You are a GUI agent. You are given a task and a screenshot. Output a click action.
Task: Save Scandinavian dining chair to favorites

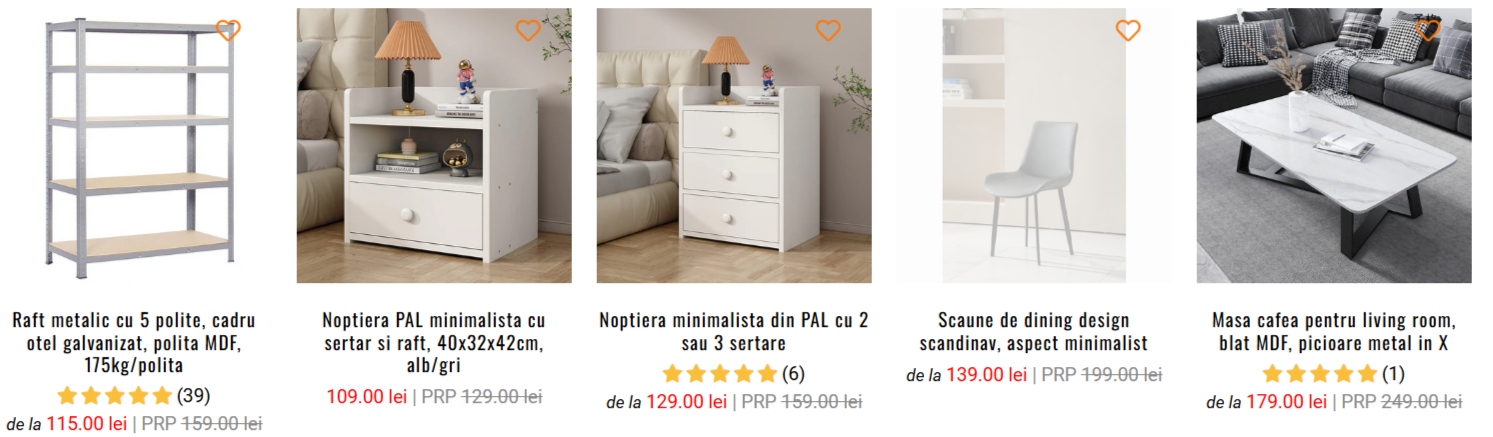(x=1128, y=30)
